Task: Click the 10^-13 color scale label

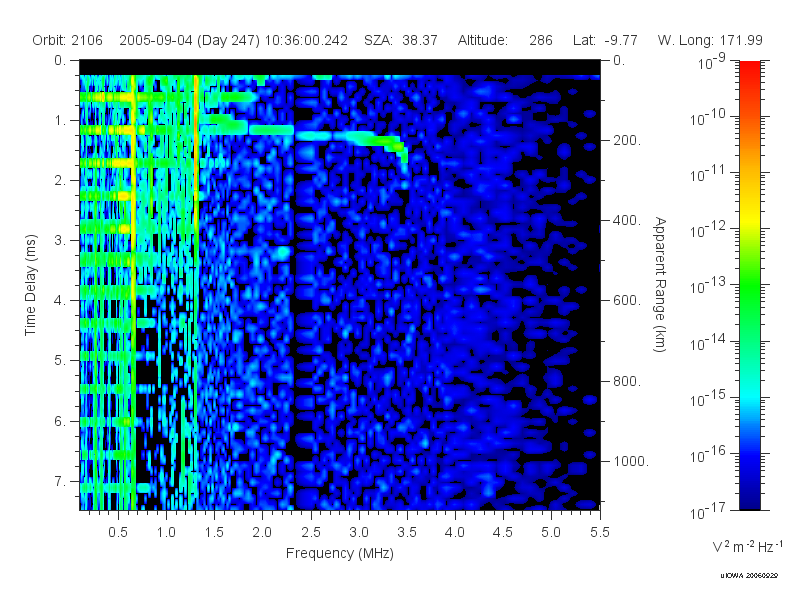Action: 708,286
